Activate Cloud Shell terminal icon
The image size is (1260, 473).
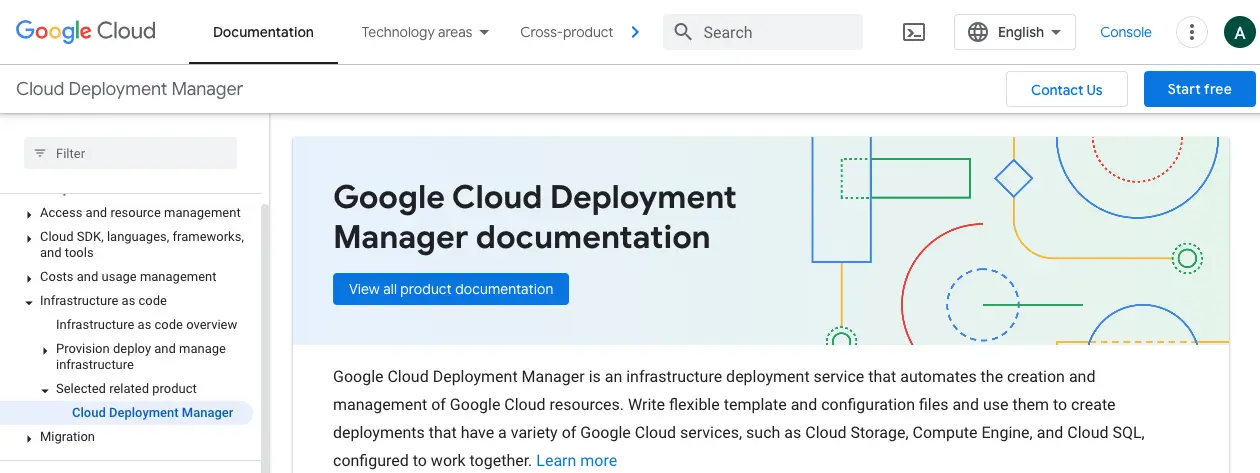[914, 32]
